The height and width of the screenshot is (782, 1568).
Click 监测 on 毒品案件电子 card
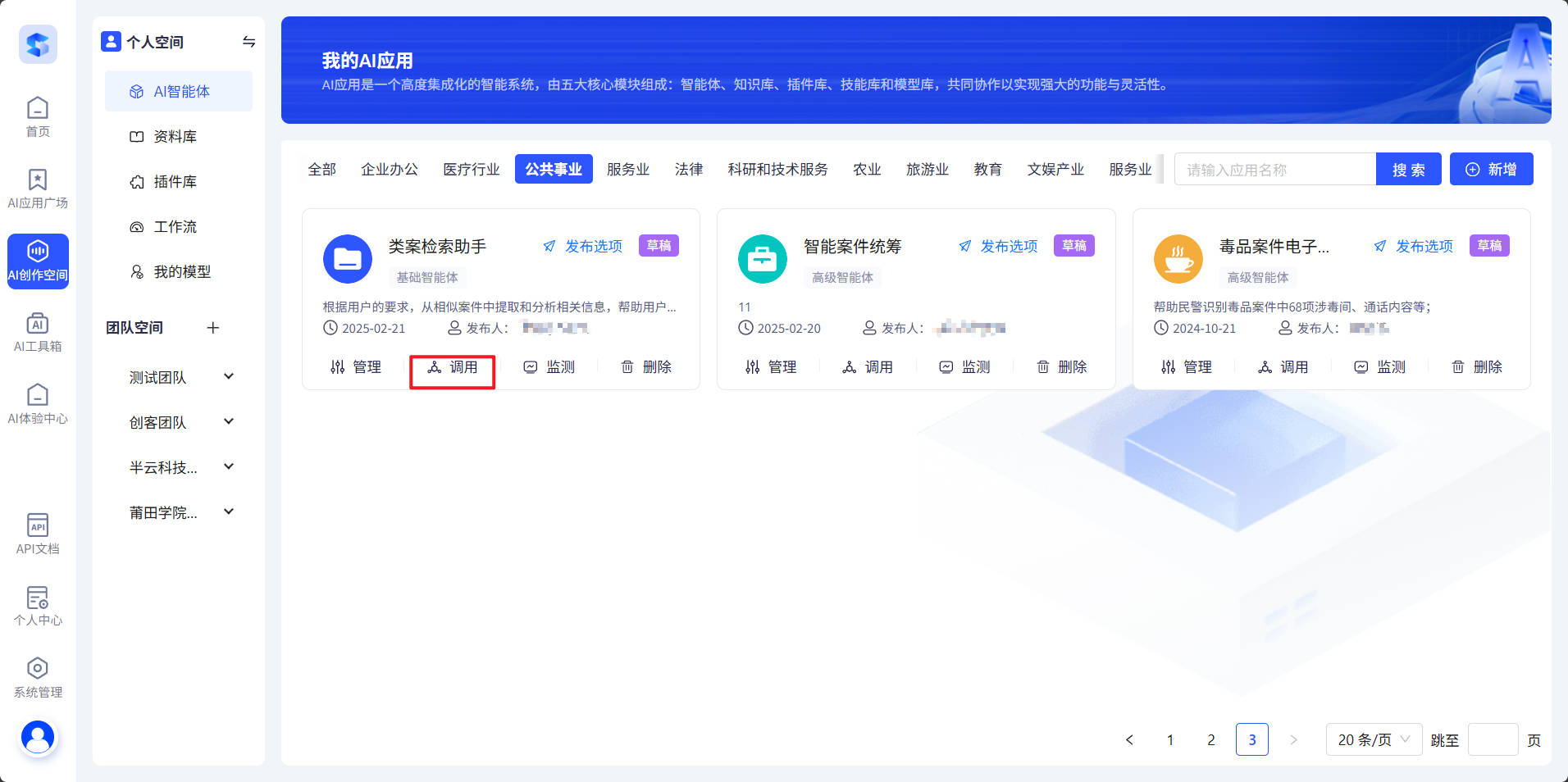click(x=1380, y=367)
